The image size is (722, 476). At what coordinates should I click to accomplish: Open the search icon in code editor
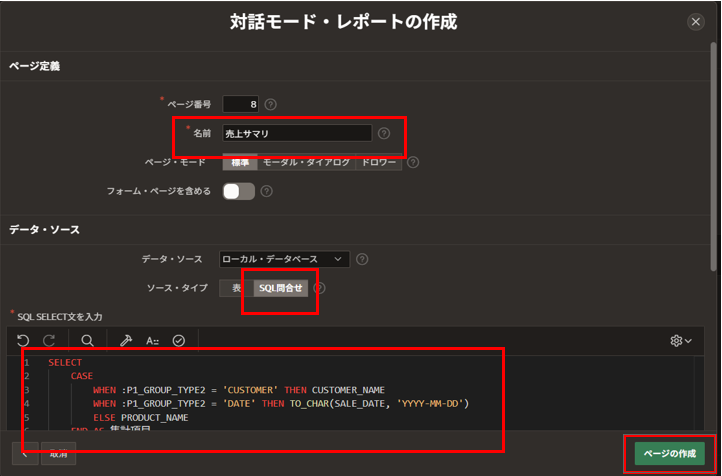(88, 340)
